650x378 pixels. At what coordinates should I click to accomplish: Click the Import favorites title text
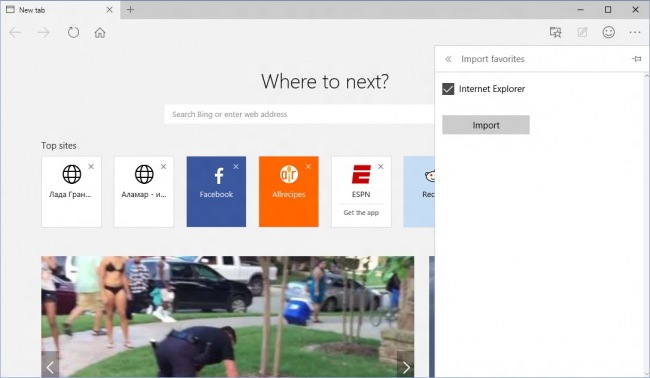493,59
